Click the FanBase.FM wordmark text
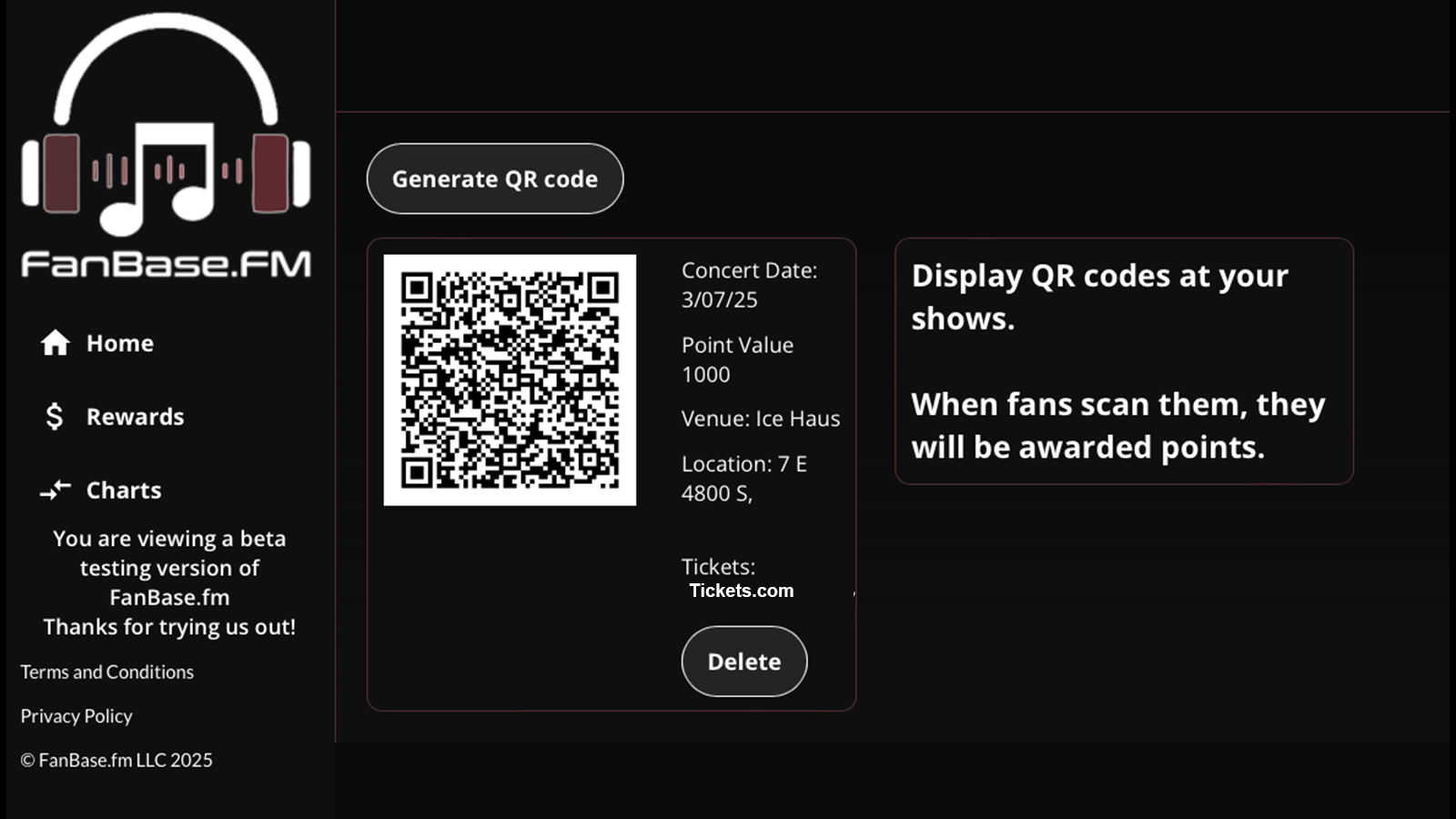Image resolution: width=1456 pixels, height=819 pixels. 167,264
